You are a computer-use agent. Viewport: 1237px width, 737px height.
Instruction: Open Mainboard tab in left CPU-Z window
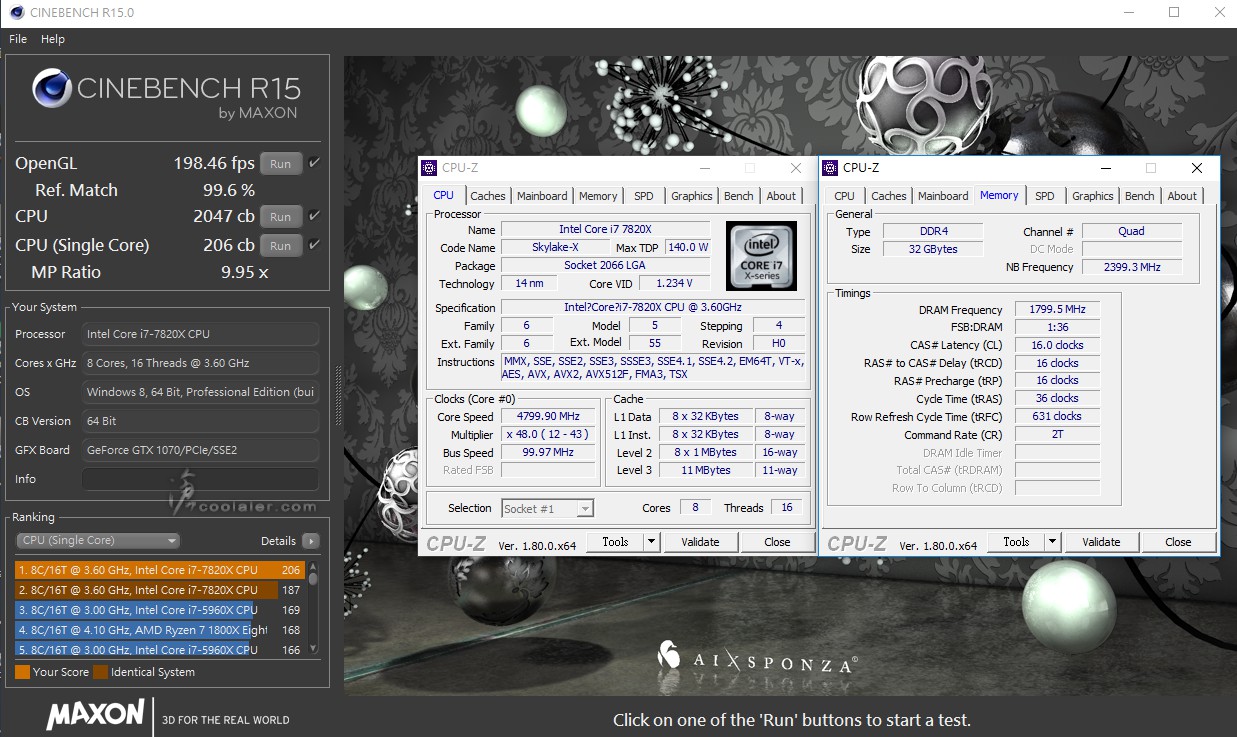542,196
